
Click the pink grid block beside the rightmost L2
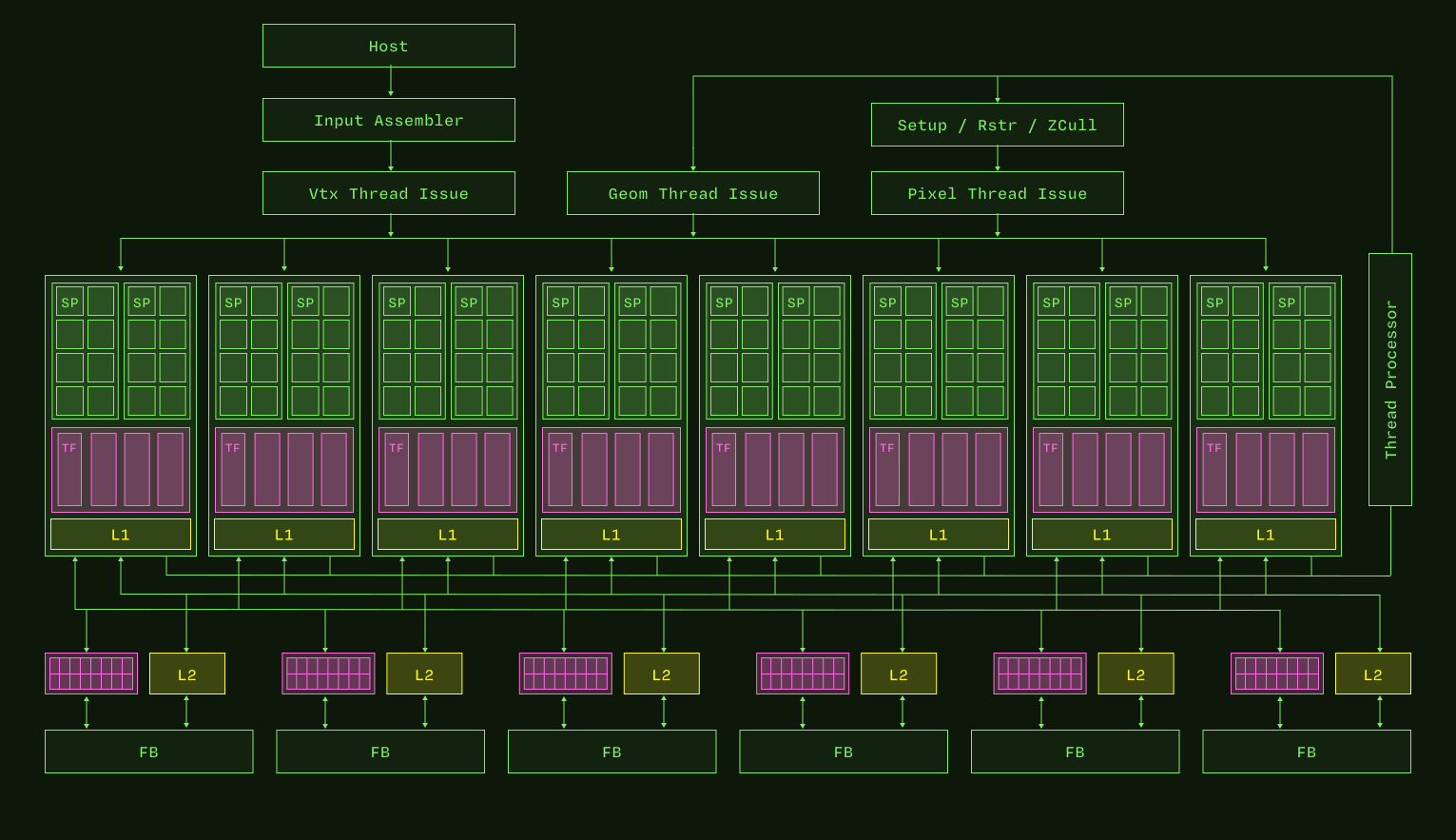pos(1277,674)
